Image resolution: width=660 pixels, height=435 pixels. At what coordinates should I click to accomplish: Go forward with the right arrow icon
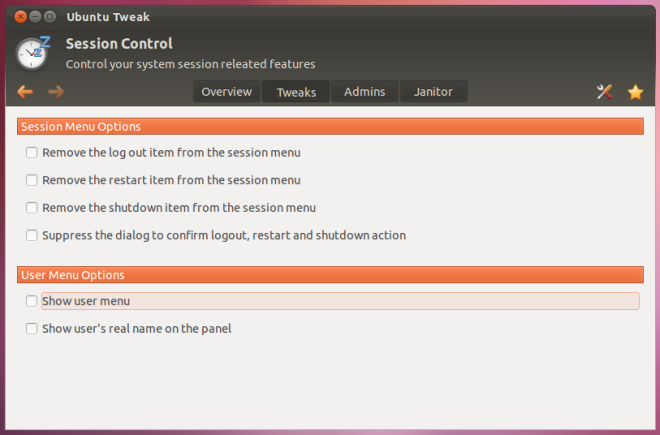pos(56,91)
